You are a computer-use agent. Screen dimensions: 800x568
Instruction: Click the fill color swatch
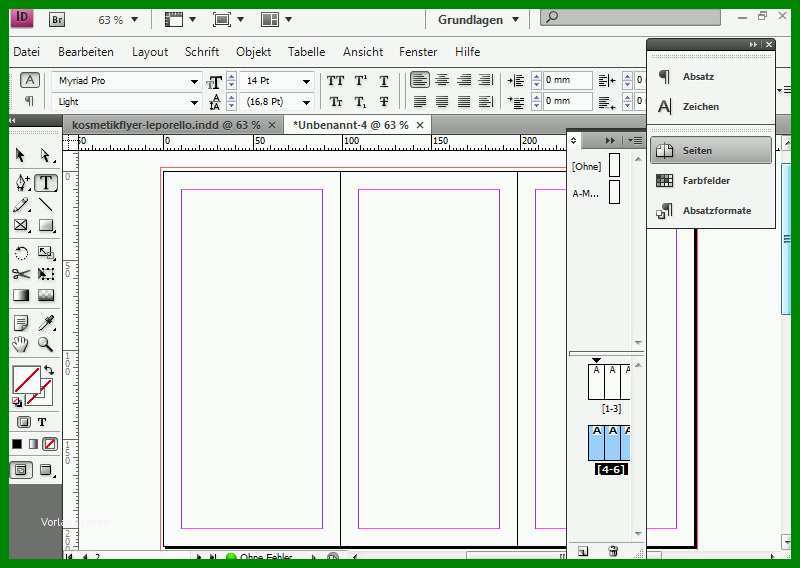point(27,380)
